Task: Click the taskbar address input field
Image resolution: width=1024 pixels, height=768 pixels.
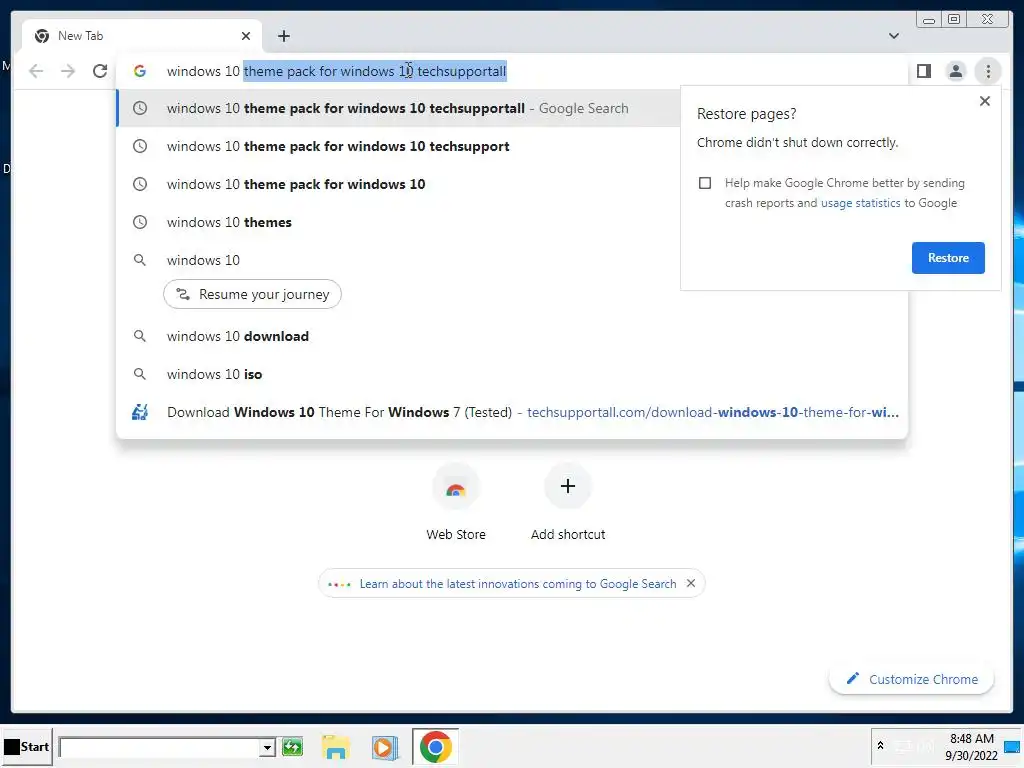Action: click(159, 747)
